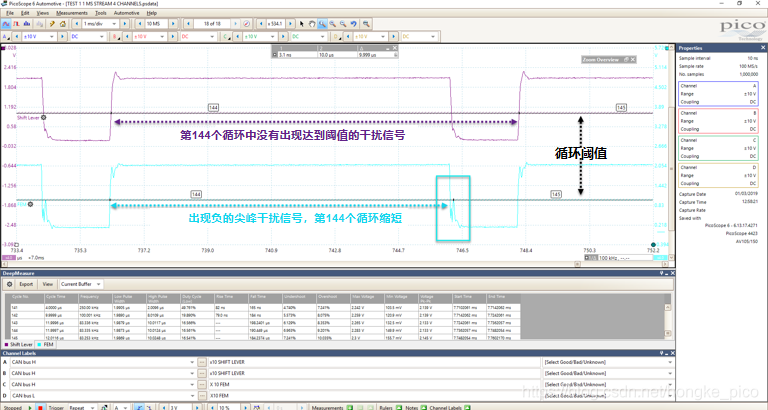Switch to Spectrum mode icon

click(27, 24)
